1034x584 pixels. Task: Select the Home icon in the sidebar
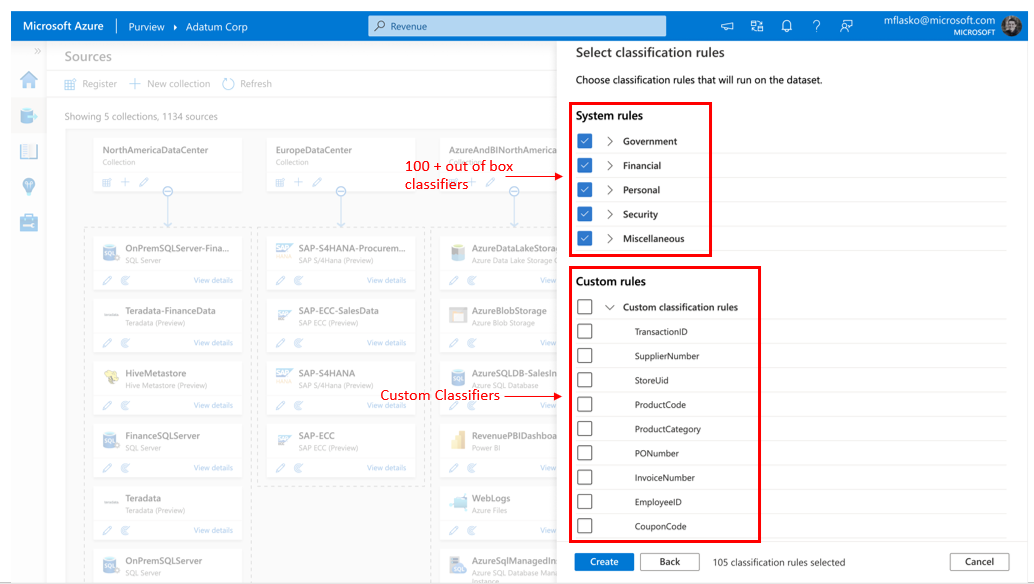coord(28,80)
